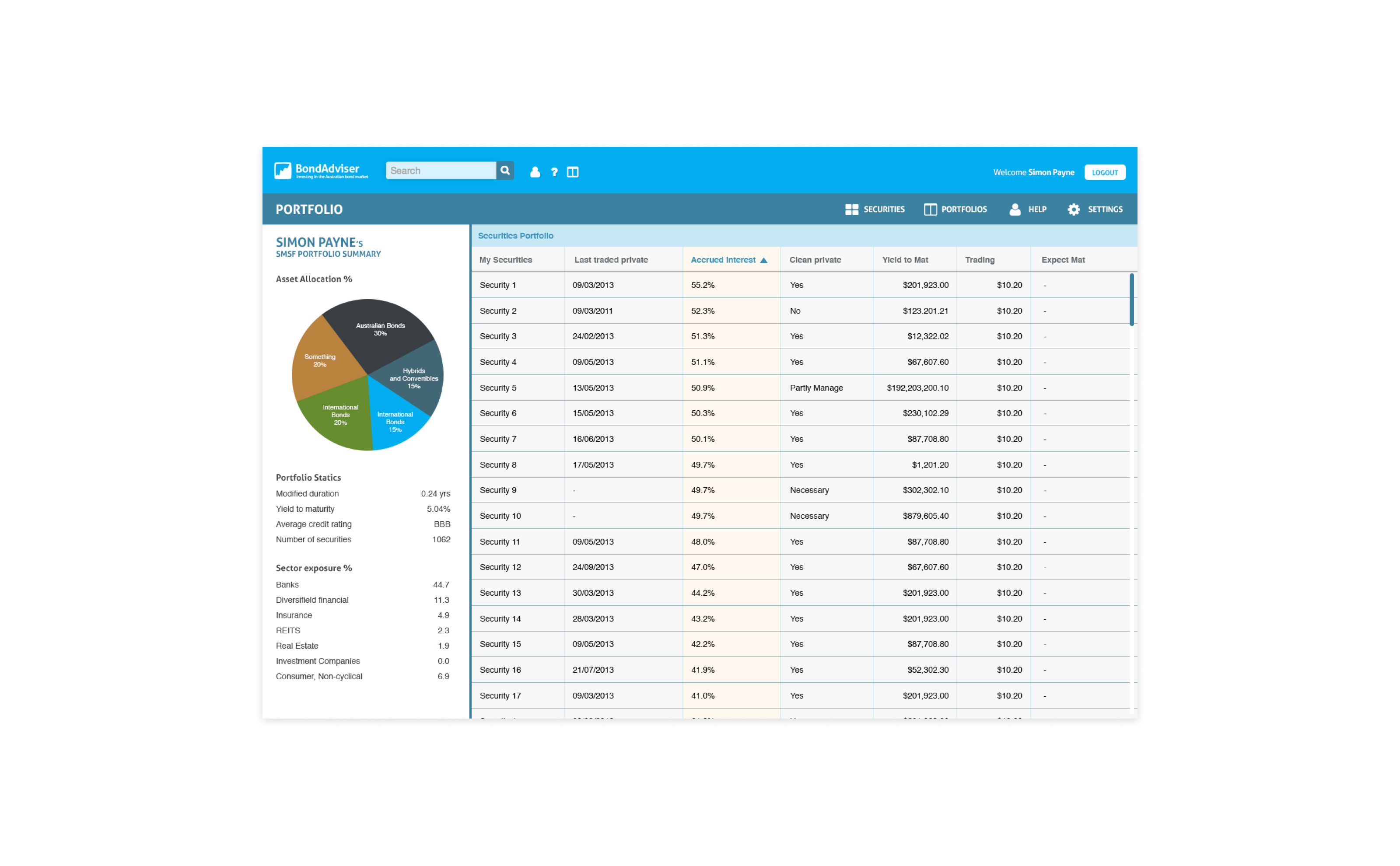The image size is (1400, 866).
Task: Sort by Last traded private column
Action: coord(611,260)
